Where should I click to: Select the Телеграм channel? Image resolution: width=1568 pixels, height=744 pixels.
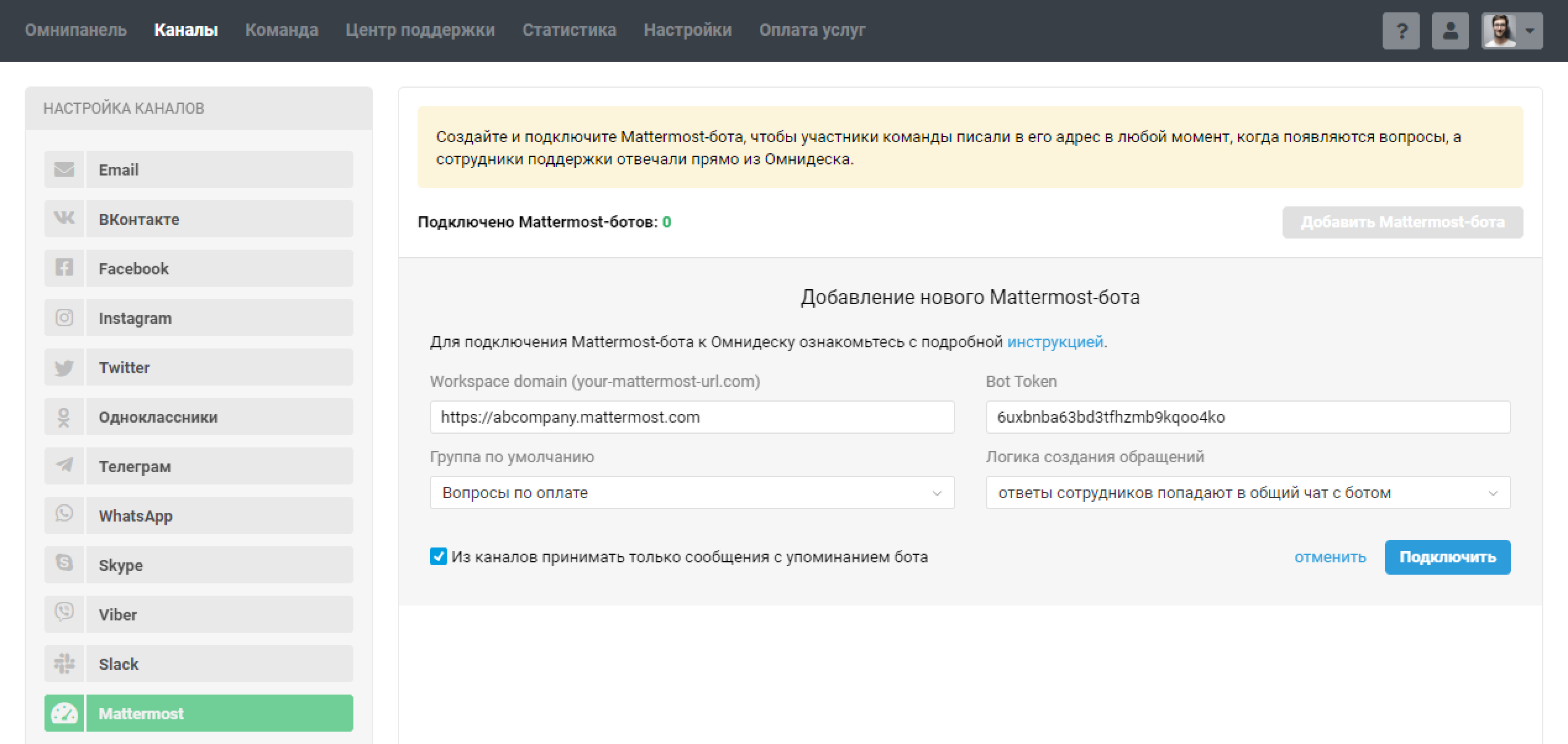(x=199, y=466)
